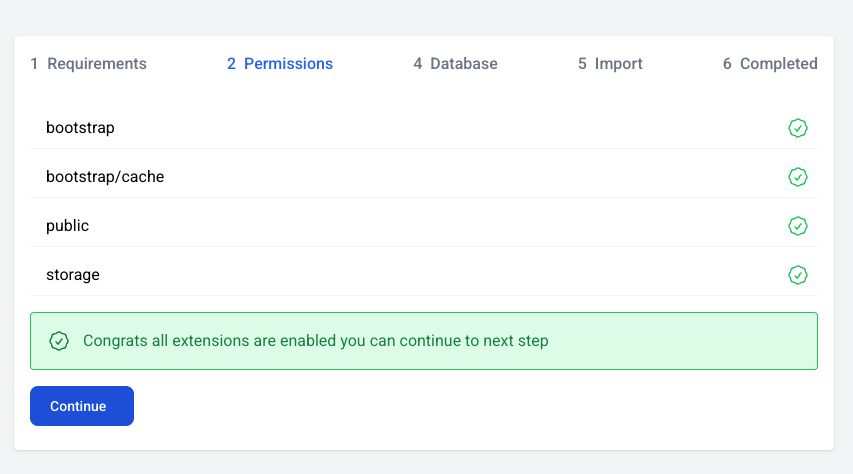Click the congrats success message text
The image size is (853, 474).
click(x=316, y=341)
